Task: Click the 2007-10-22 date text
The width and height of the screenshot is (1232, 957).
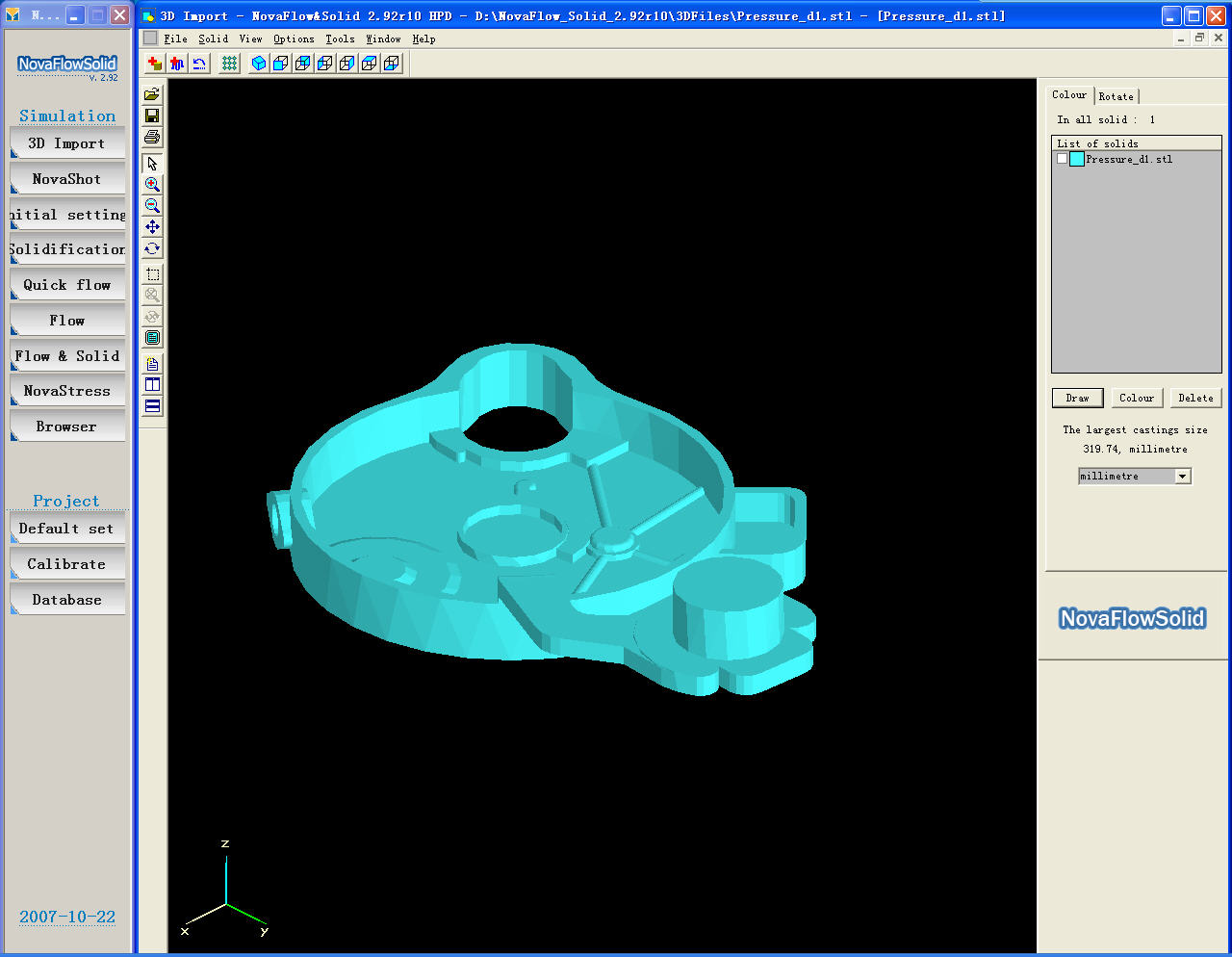Action: [x=67, y=917]
